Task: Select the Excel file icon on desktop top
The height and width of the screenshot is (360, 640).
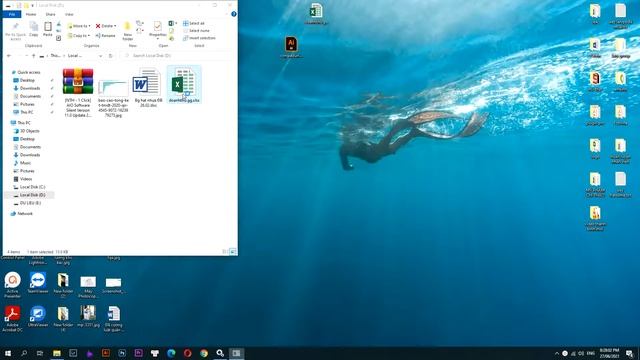Action: 316,14
